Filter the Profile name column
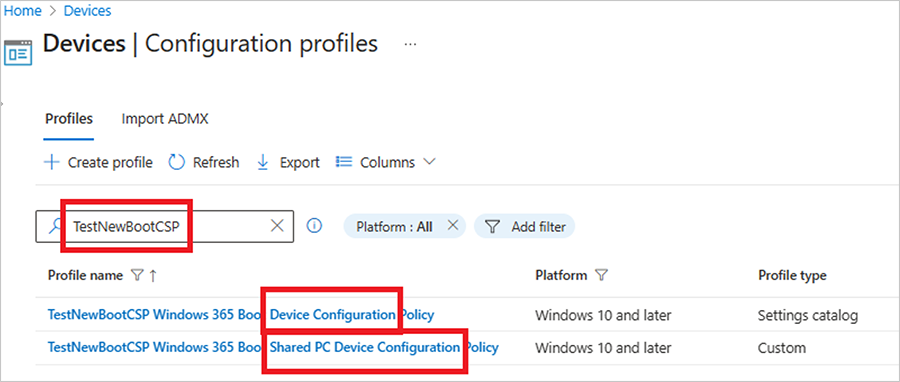The height and width of the screenshot is (382, 900). 137,276
